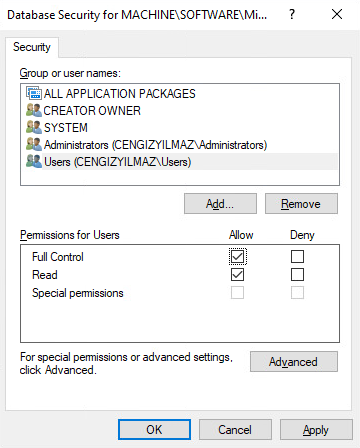The width and height of the screenshot is (360, 448).
Task: Open Advanced security settings
Action: (x=294, y=362)
